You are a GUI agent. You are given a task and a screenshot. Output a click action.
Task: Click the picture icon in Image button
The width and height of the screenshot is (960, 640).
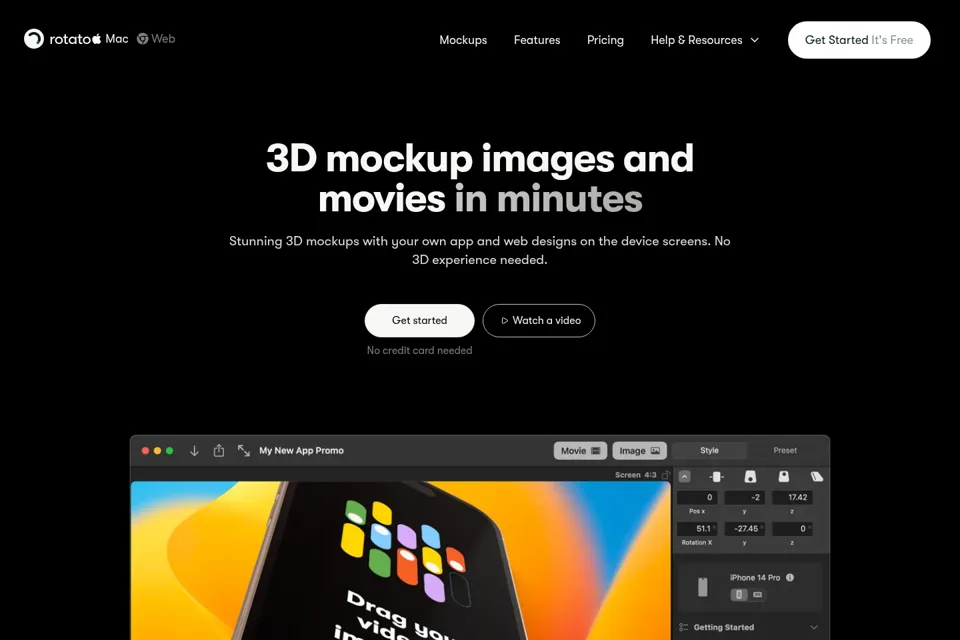pos(655,451)
